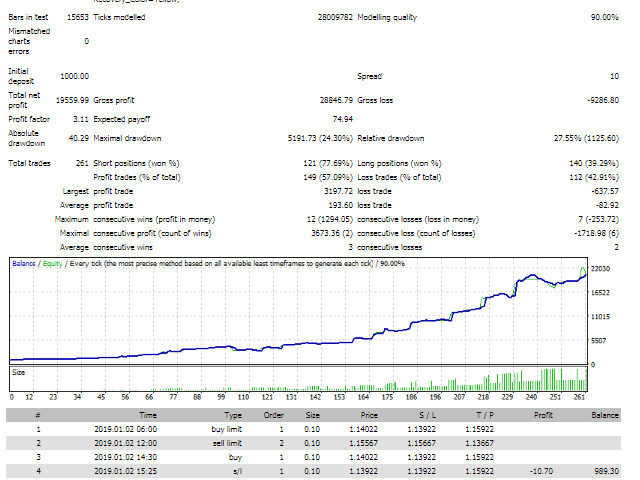Click the s/l type cell in row 4
This screenshot has width=640, height=480.
[238, 471]
